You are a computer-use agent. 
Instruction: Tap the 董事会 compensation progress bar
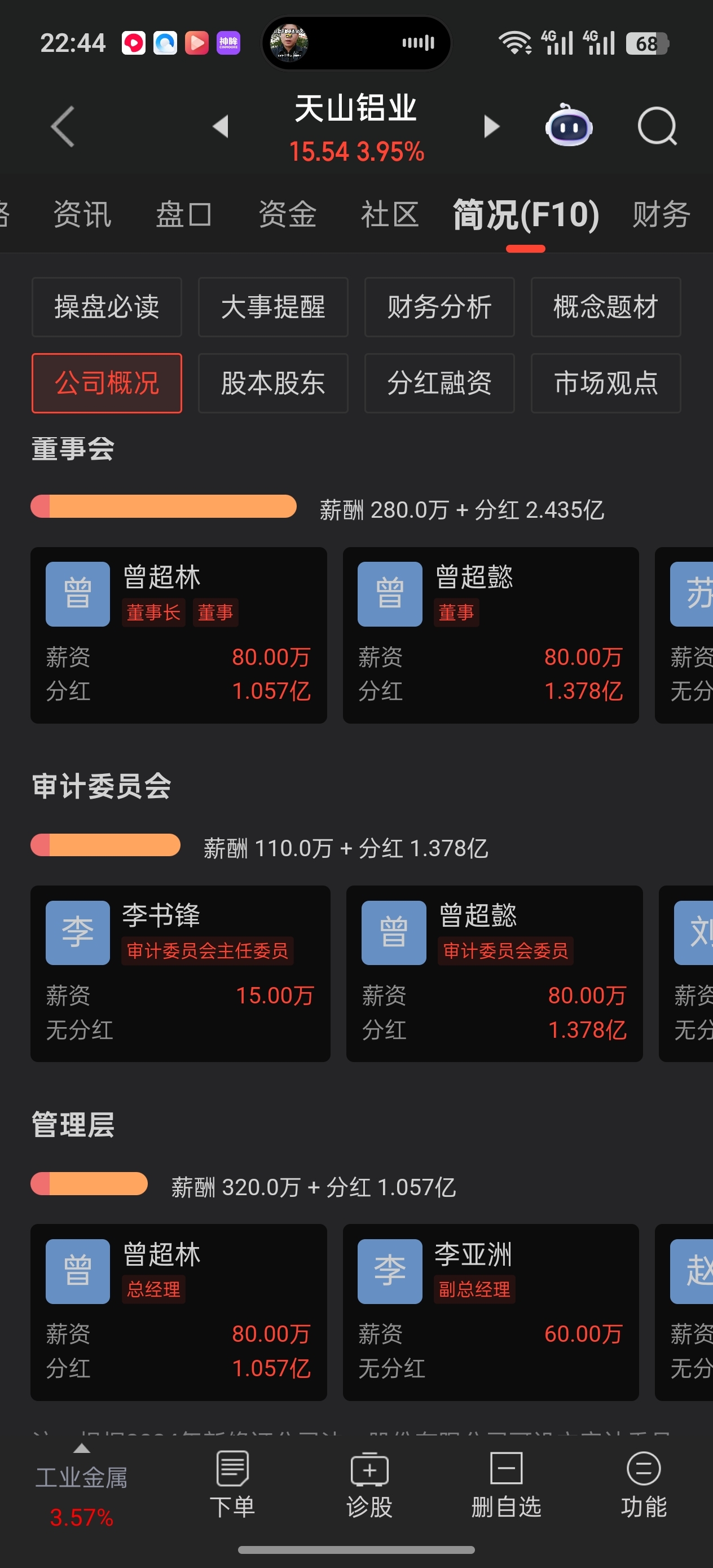point(163,506)
